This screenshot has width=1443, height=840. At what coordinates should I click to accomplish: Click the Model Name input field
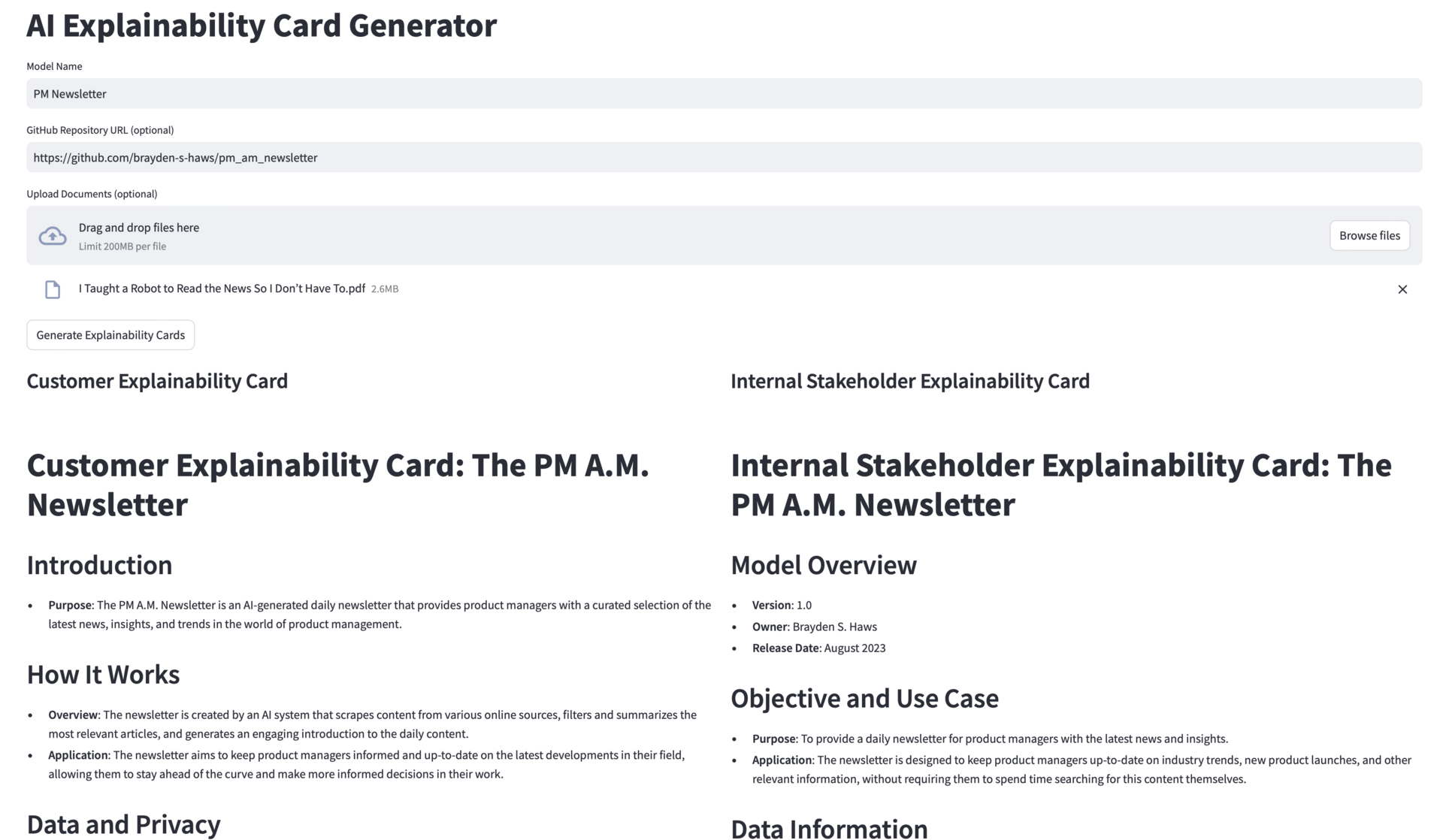pyautogui.click(x=721, y=93)
